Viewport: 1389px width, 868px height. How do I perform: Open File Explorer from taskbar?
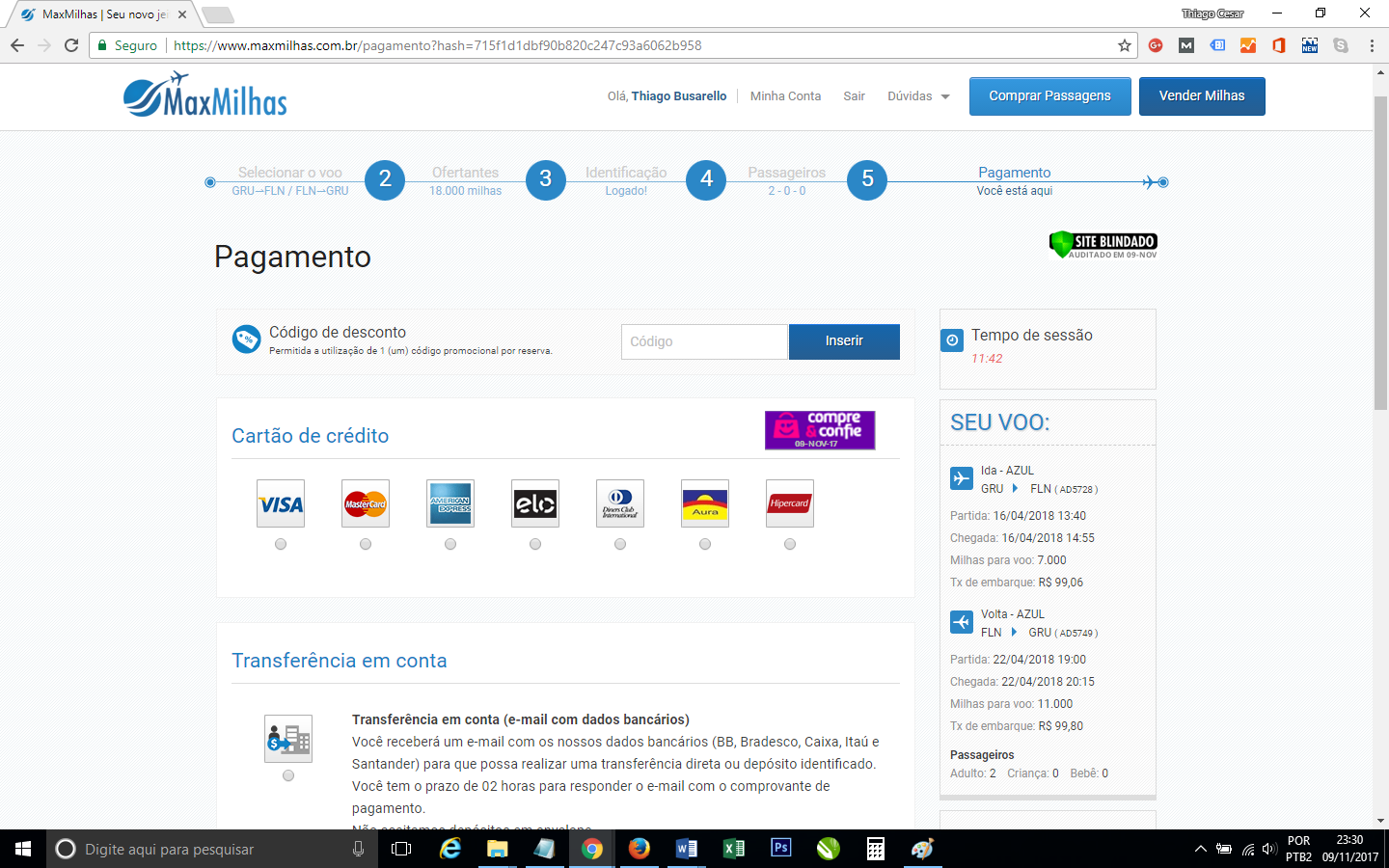coord(497,849)
